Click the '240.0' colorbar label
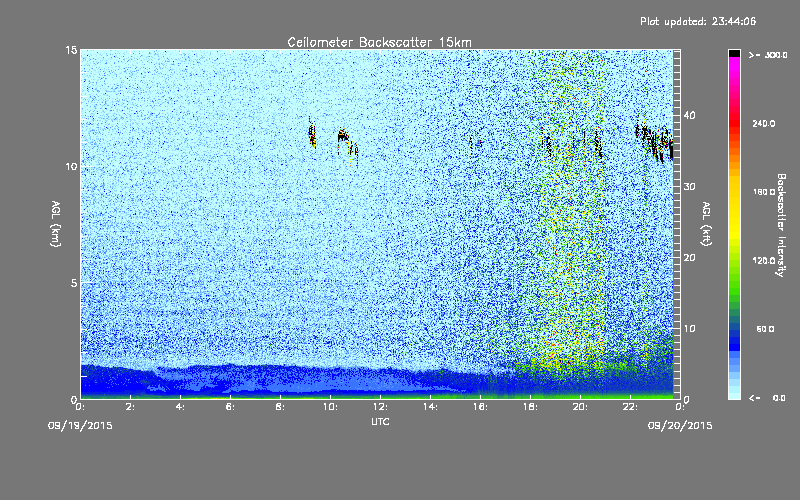800x500 pixels. click(764, 123)
